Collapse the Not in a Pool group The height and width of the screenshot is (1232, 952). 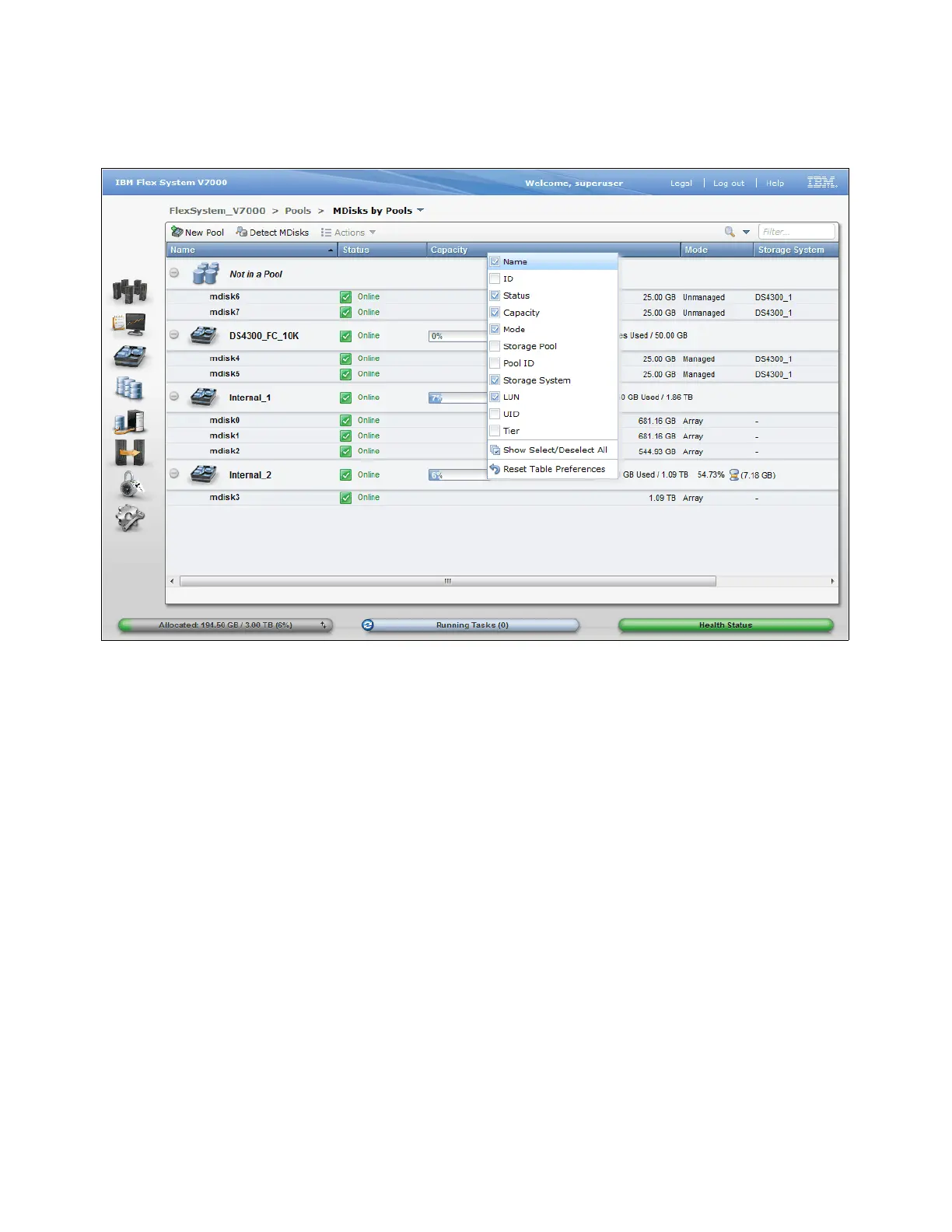(x=174, y=273)
